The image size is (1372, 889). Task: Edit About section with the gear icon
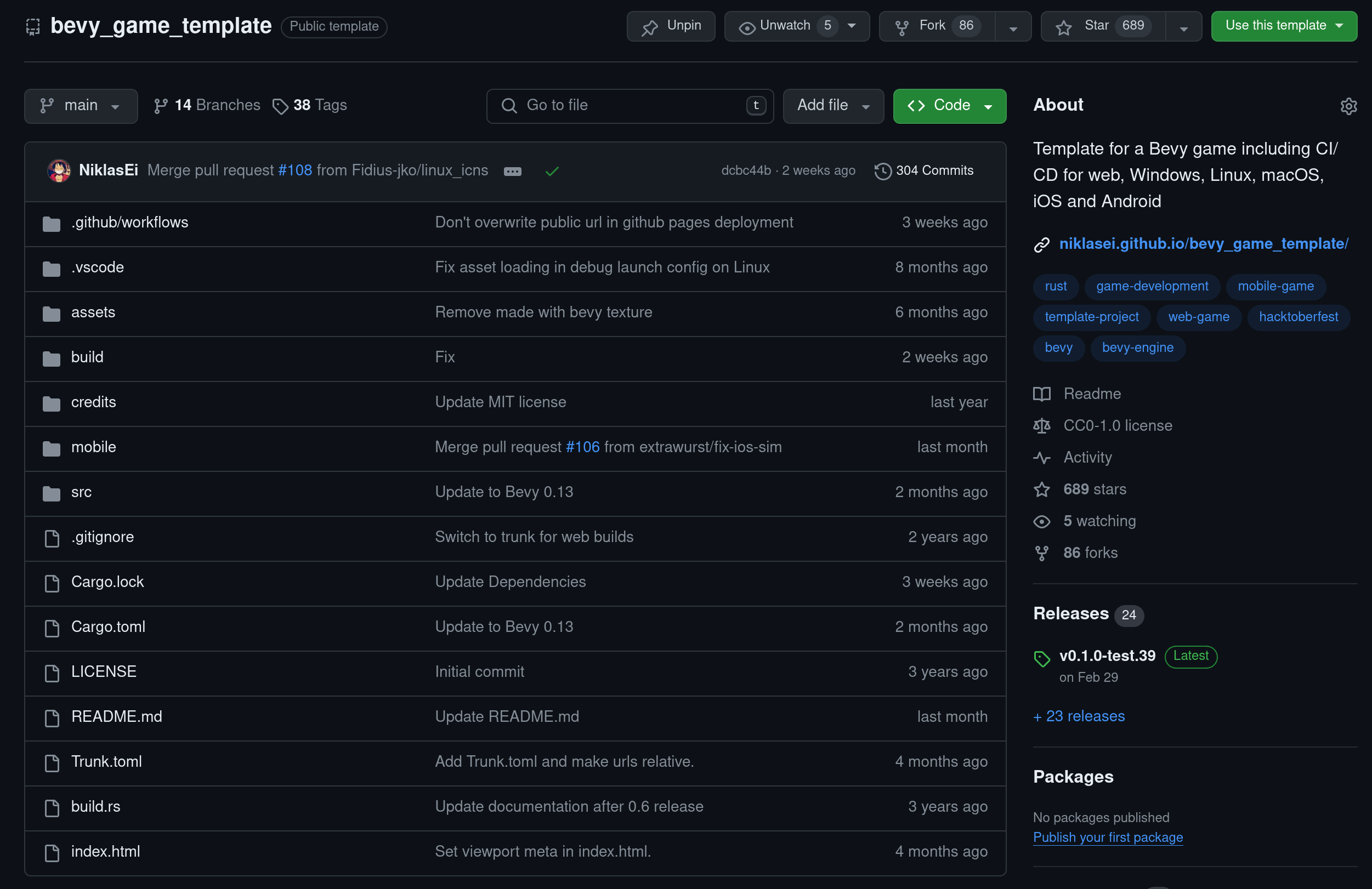pyautogui.click(x=1348, y=106)
